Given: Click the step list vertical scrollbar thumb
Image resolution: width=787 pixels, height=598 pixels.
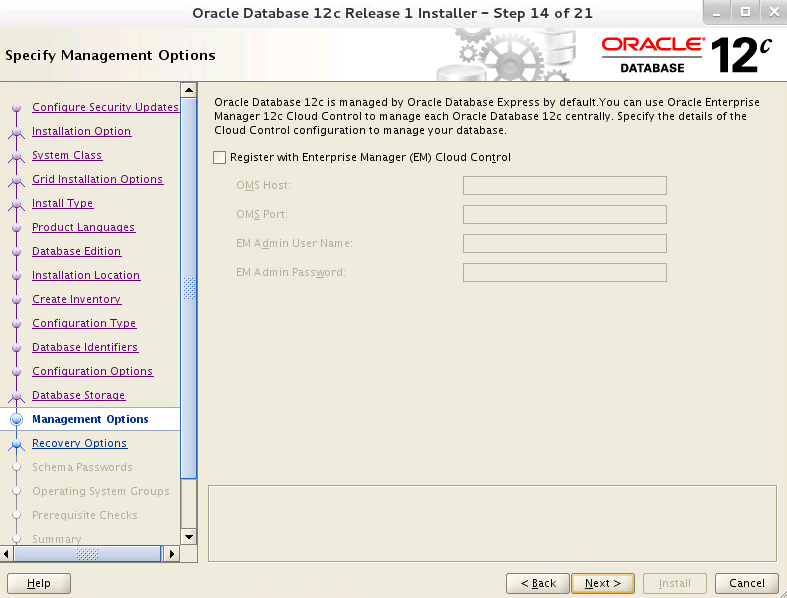Looking at the screenshot, I should click(x=189, y=288).
